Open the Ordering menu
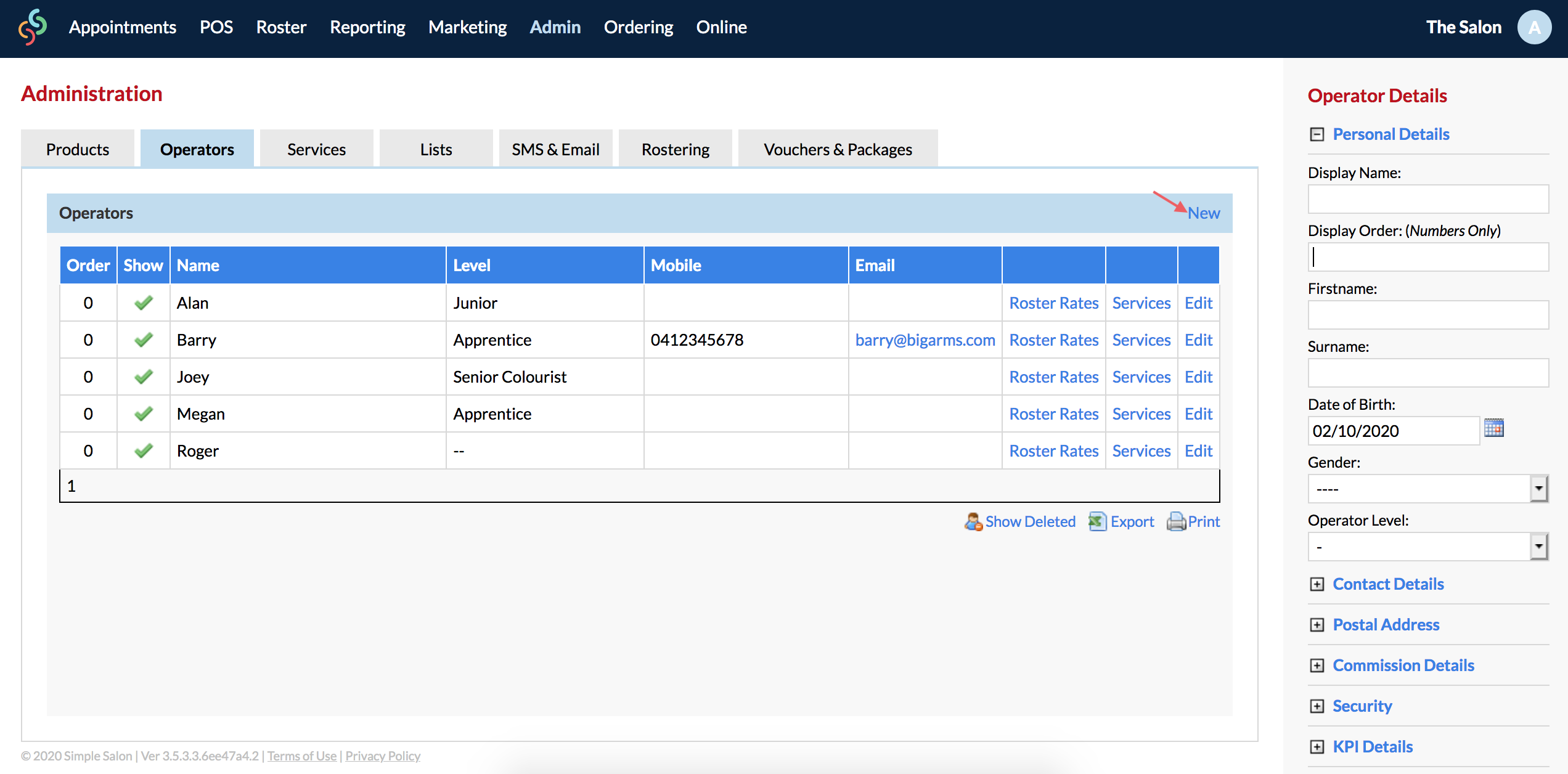This screenshot has width=1568, height=774. [x=639, y=27]
